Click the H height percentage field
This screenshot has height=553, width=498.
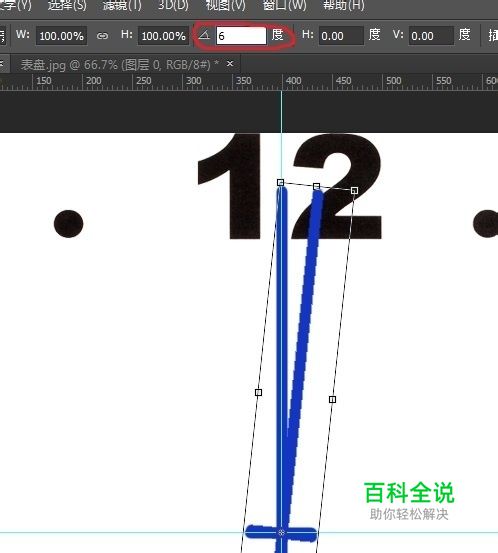(163, 36)
